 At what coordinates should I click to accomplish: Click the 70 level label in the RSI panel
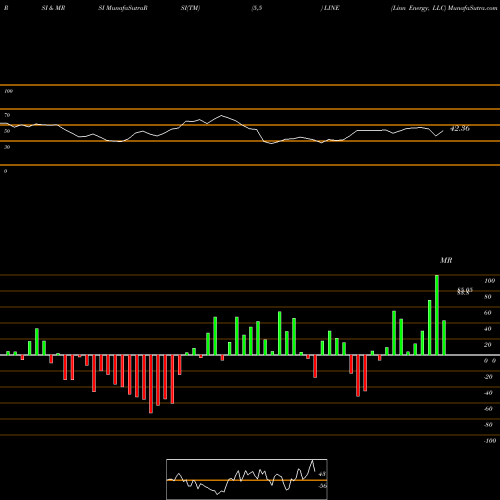point(7,115)
